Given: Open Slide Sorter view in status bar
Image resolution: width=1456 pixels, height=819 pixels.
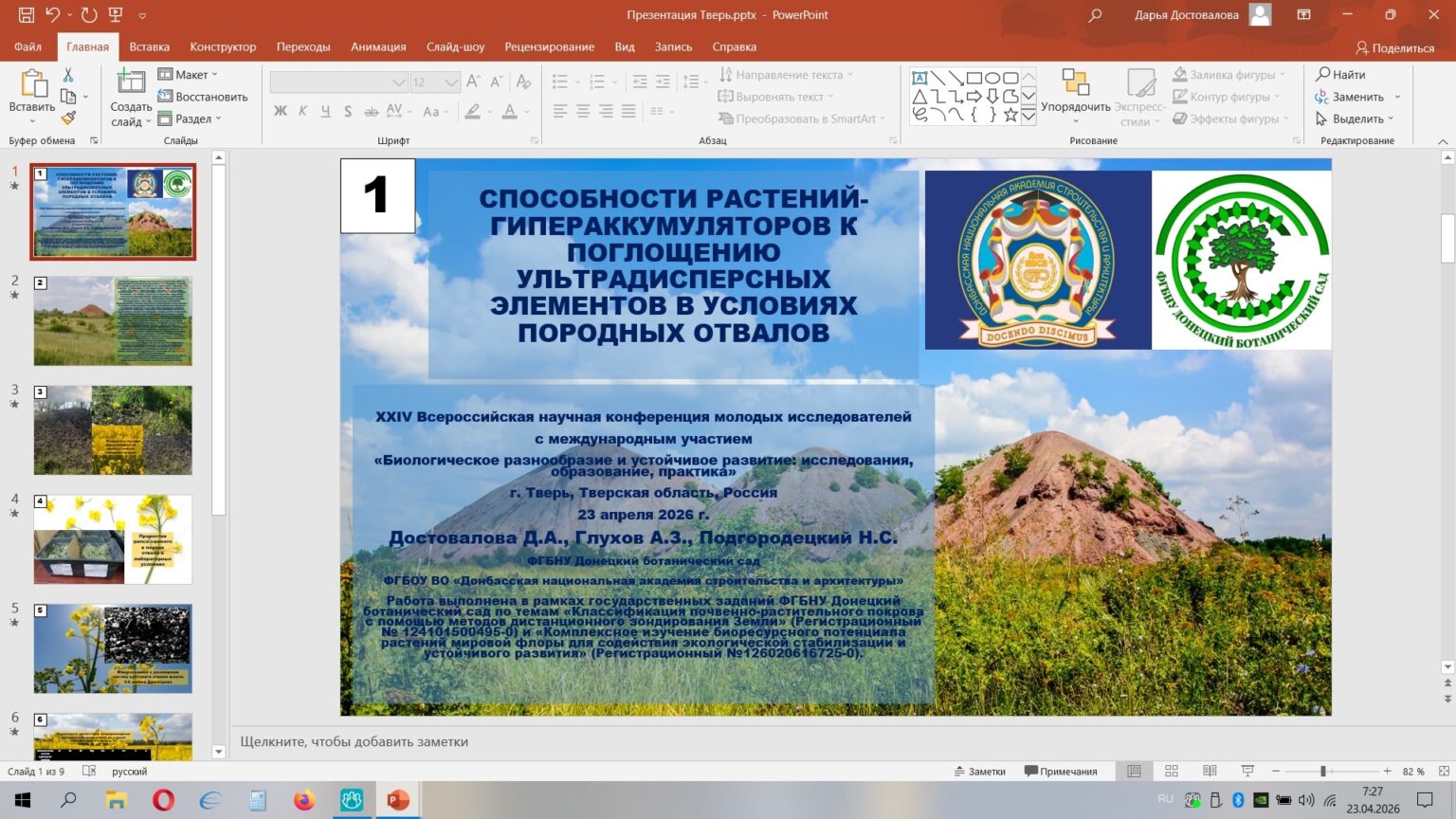Looking at the screenshot, I should 1172,772.
